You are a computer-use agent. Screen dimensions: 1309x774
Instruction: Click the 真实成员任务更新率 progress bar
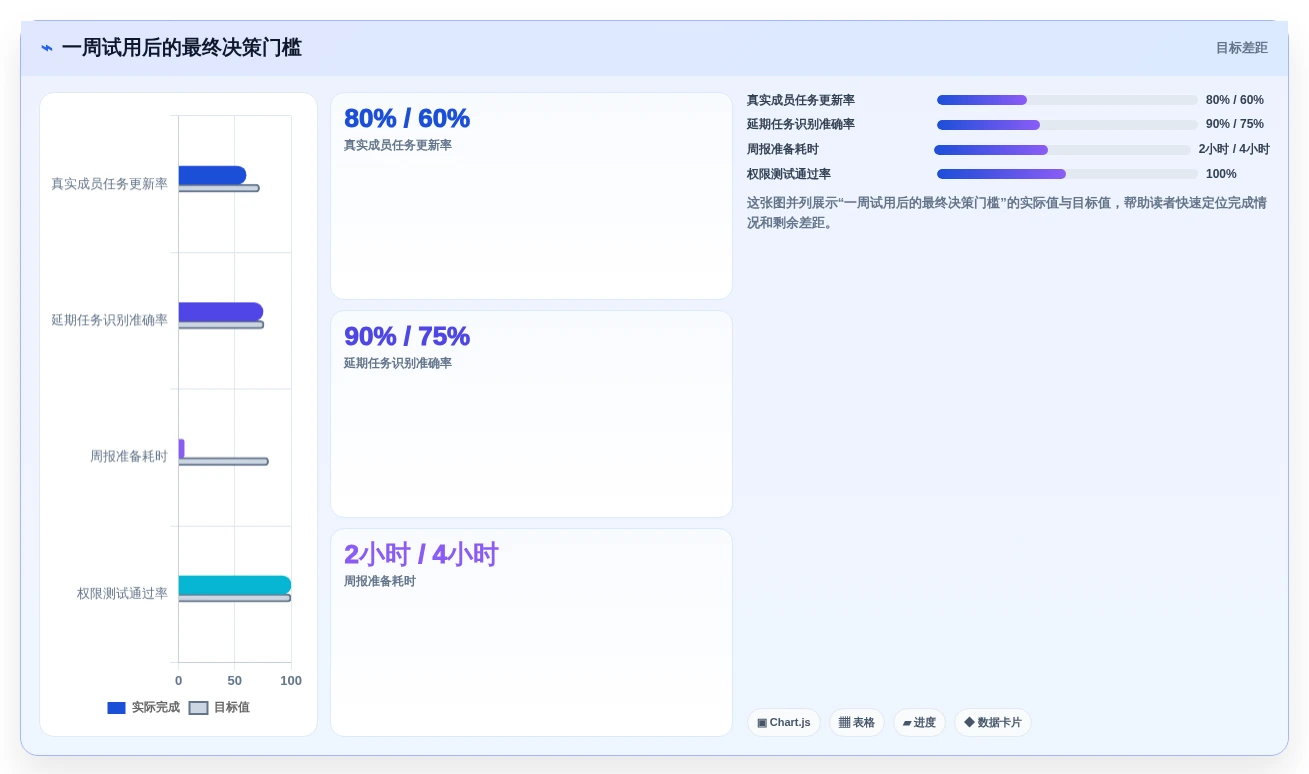[x=1067, y=100]
